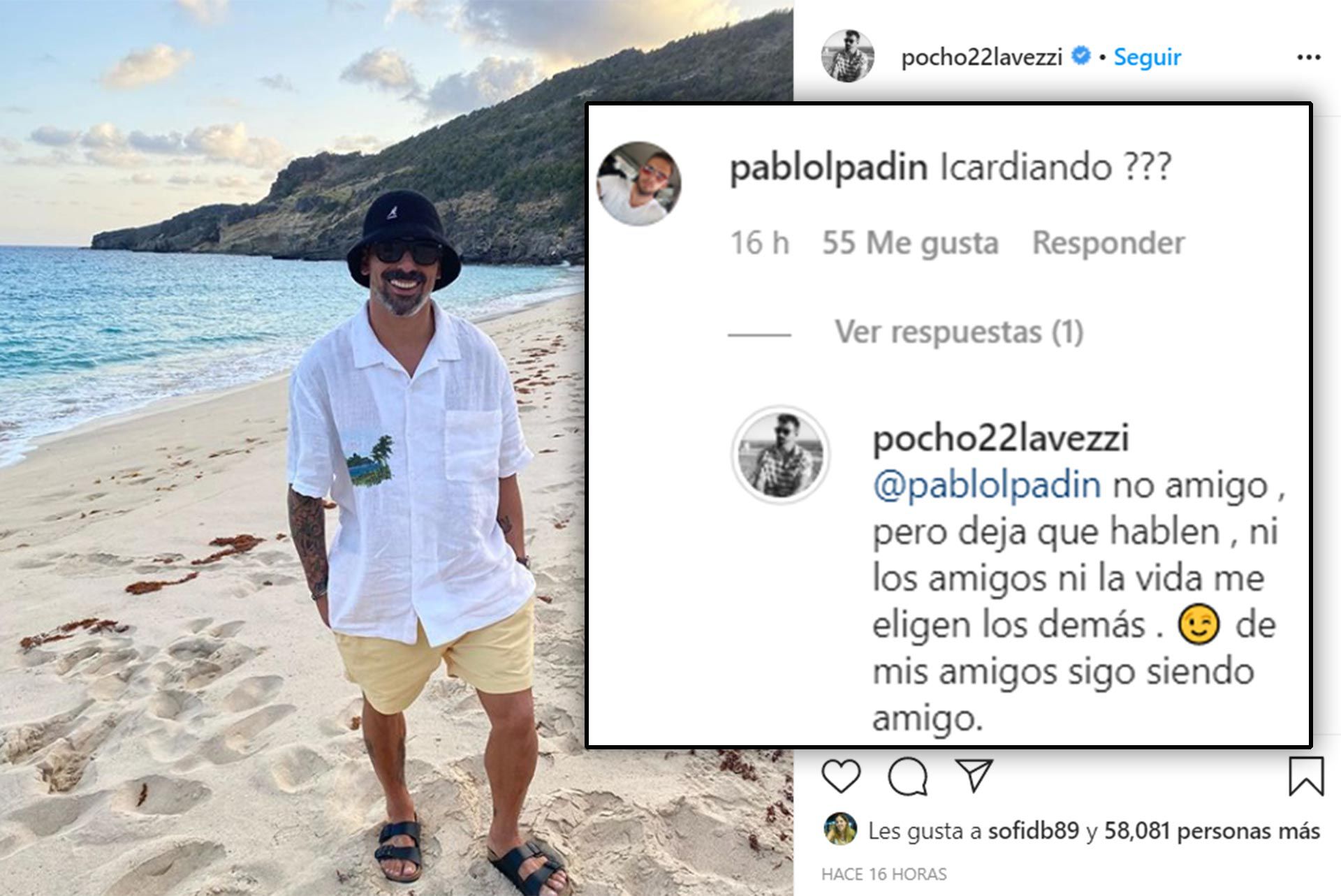Viewport: 1341px width, 896px height.
Task: Save post with bookmark icon
Action: click(x=1306, y=776)
